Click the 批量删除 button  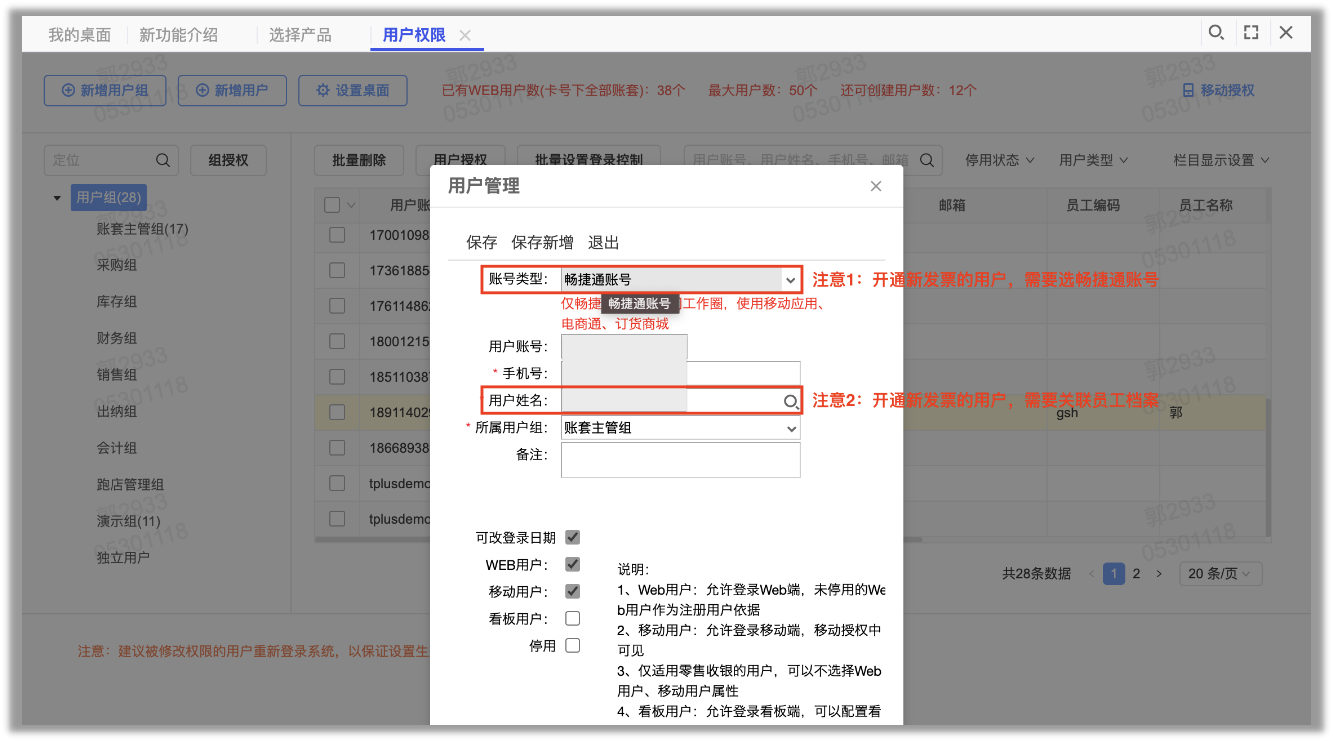point(359,160)
